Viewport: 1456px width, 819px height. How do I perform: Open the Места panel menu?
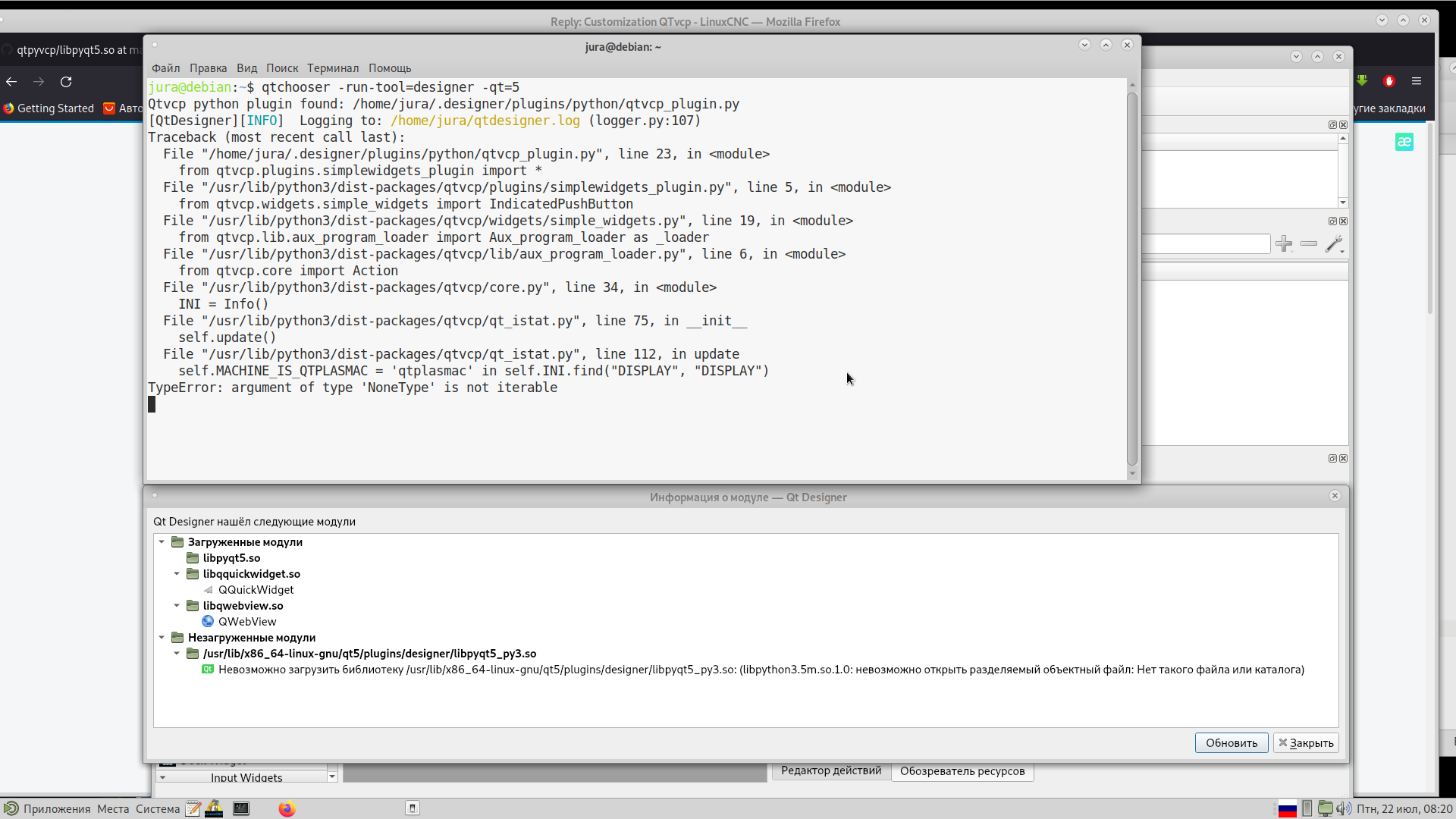113,809
